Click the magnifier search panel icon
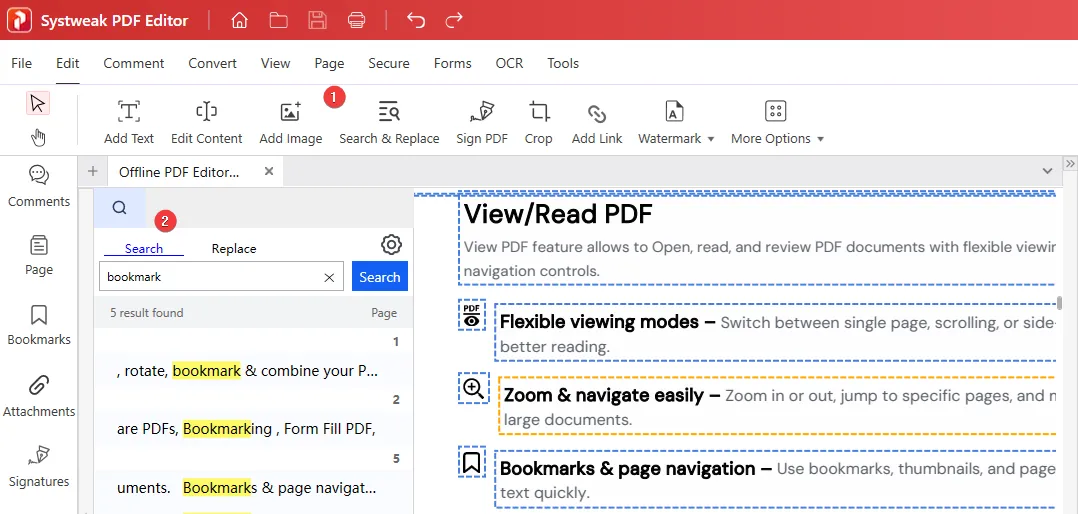The height and width of the screenshot is (514, 1078). 120,208
